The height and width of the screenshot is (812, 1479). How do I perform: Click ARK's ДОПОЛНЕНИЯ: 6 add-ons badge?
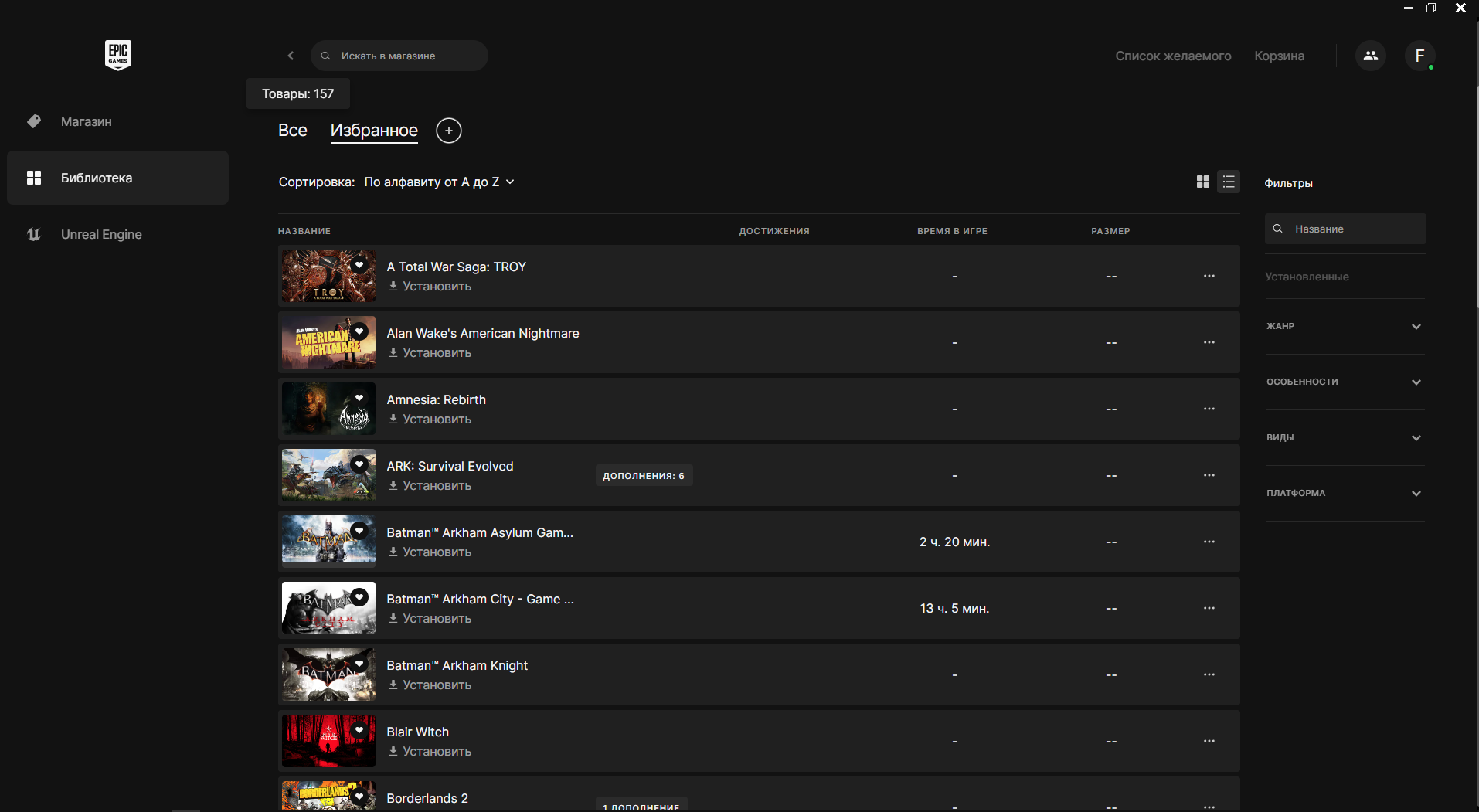(x=644, y=475)
